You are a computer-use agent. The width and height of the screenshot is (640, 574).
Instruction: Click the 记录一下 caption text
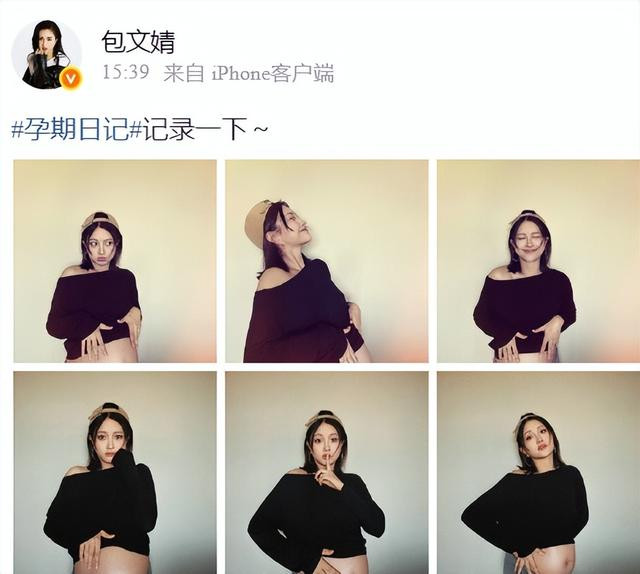click(x=194, y=129)
